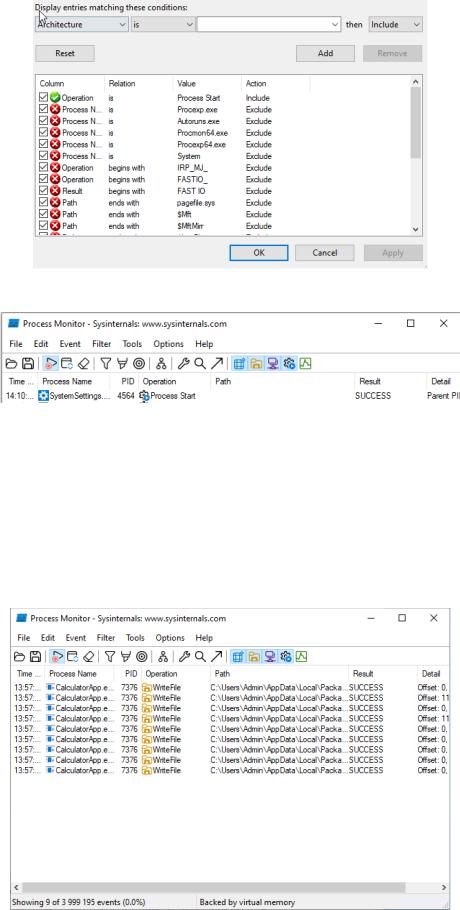Toggle network activity icon in CalculatorApp Process Monitor window
This screenshot has height=910, width=460.
pos(270,656)
